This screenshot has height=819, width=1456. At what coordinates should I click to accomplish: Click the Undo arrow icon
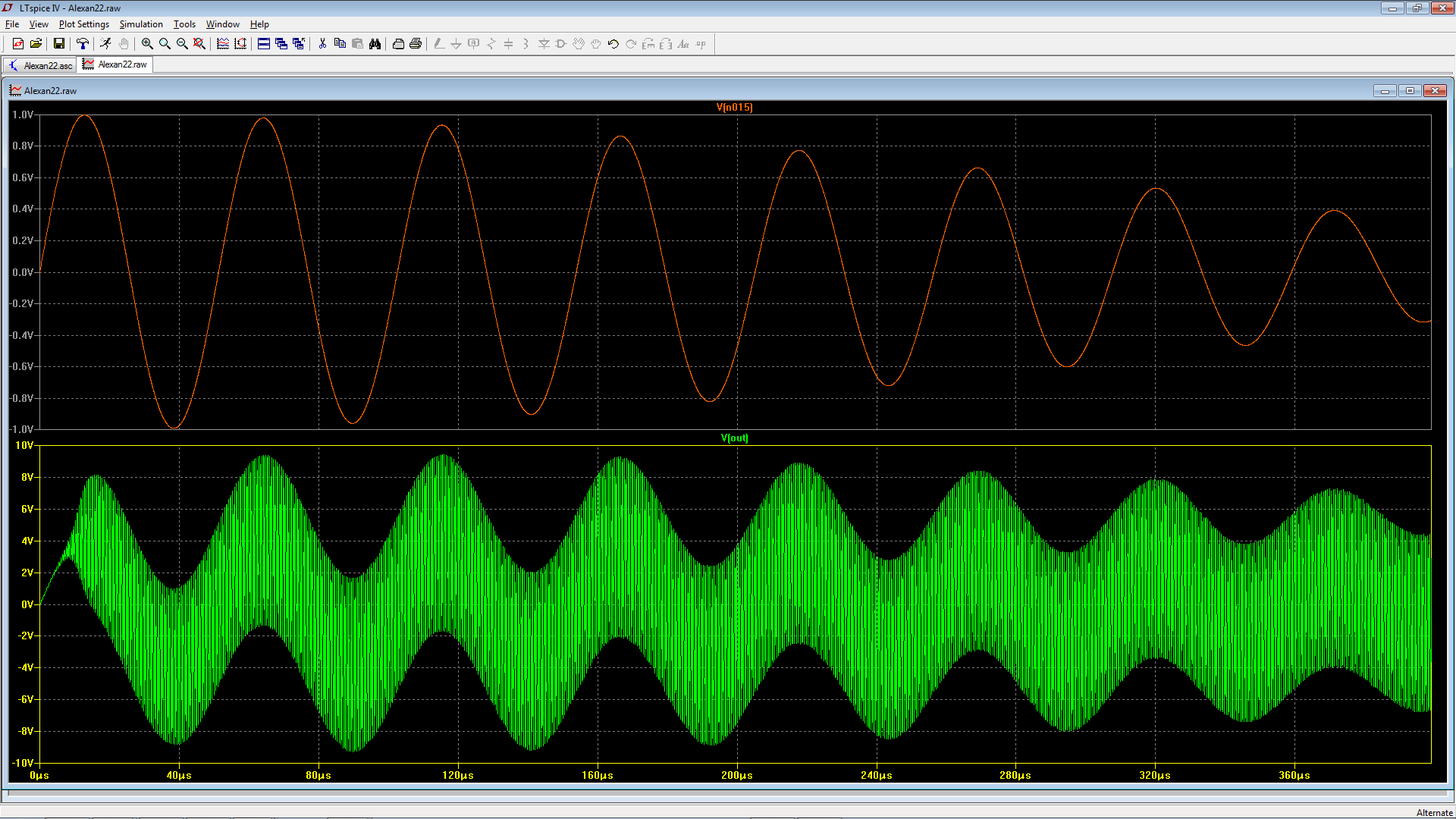coord(613,44)
